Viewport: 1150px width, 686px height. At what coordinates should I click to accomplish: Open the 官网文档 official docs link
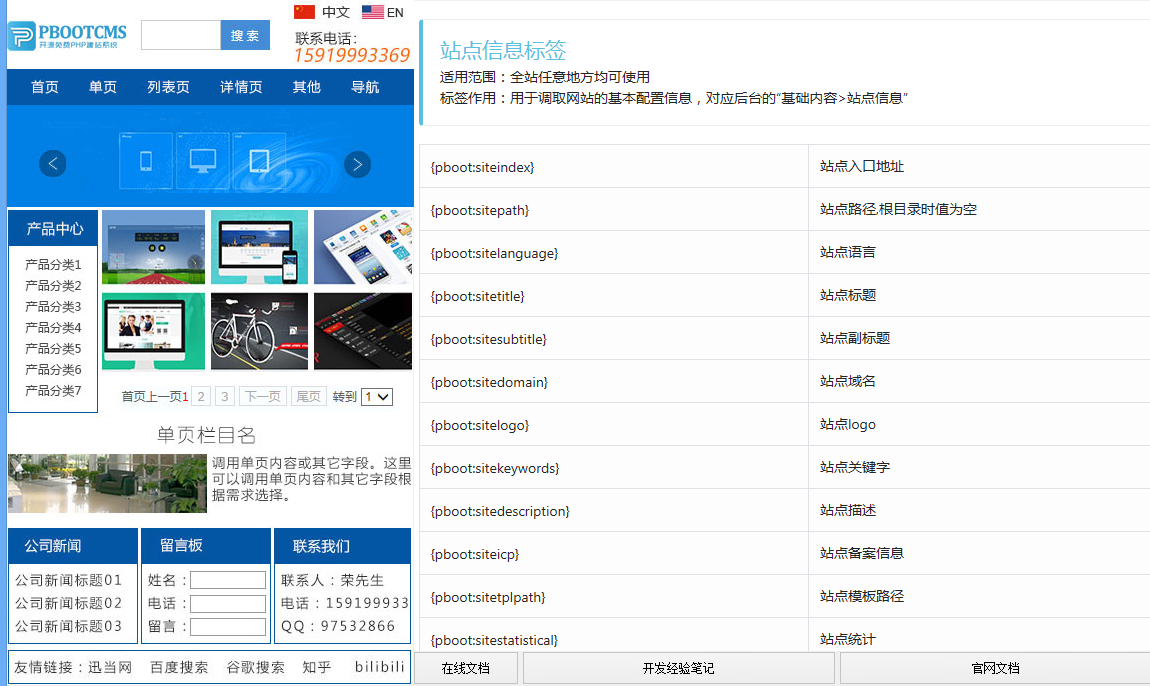click(995, 666)
